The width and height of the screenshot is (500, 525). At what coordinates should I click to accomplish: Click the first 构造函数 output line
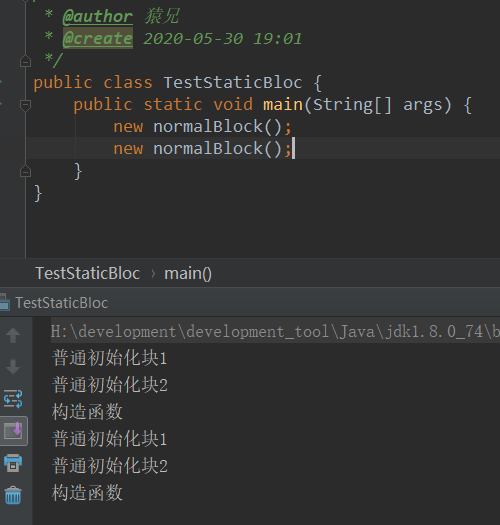87,411
